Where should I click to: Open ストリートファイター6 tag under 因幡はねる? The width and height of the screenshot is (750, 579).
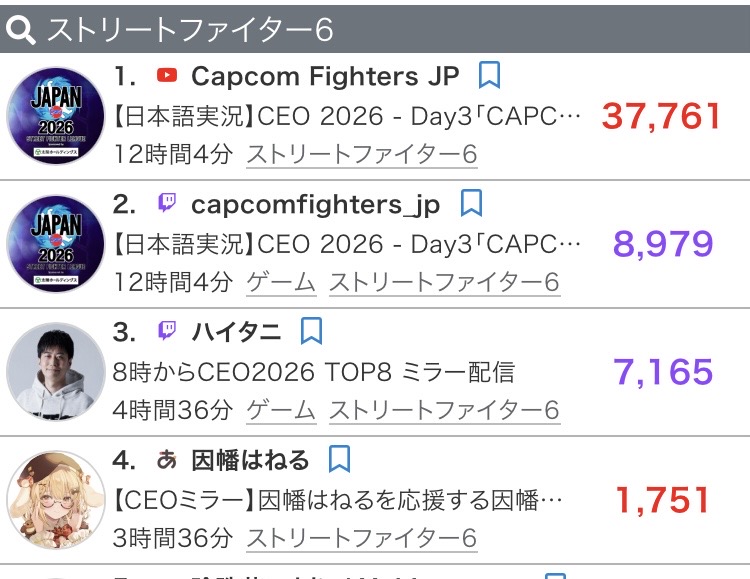362,538
